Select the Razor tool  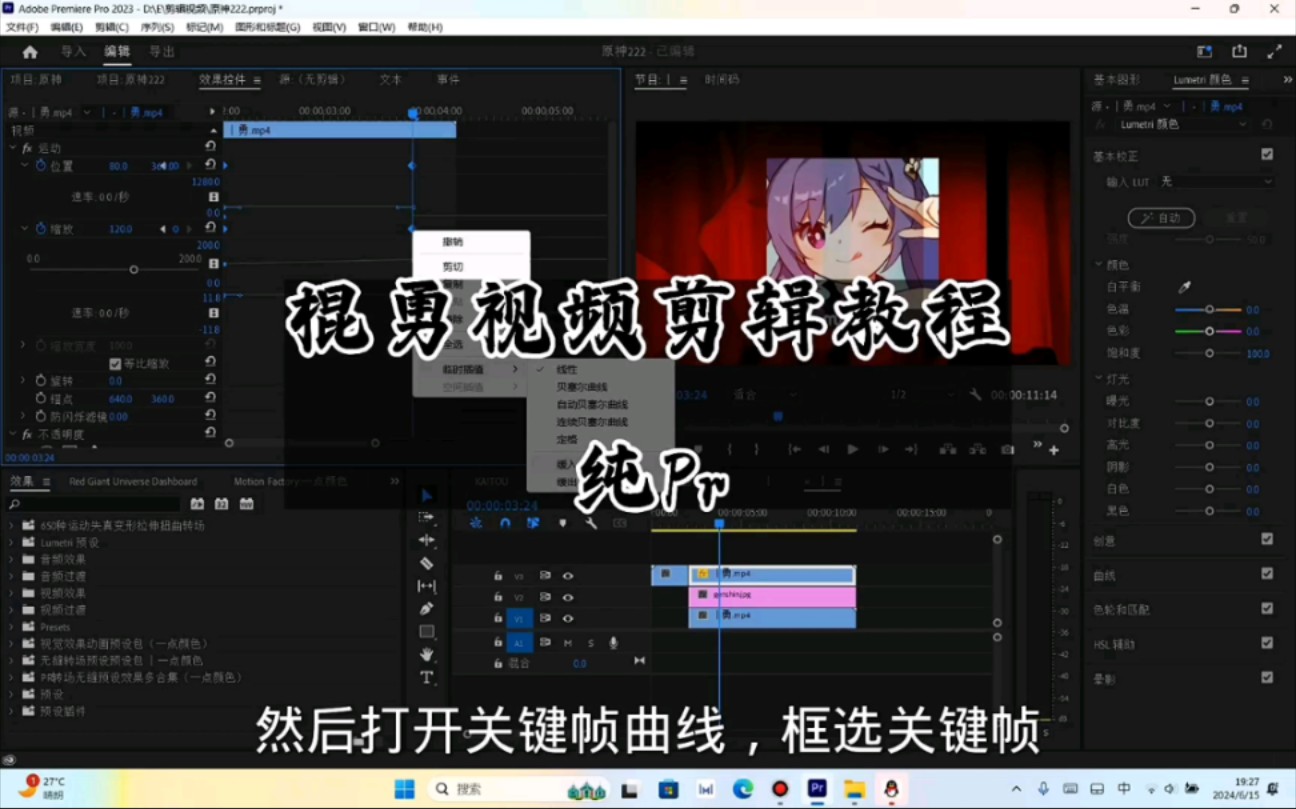coord(427,563)
